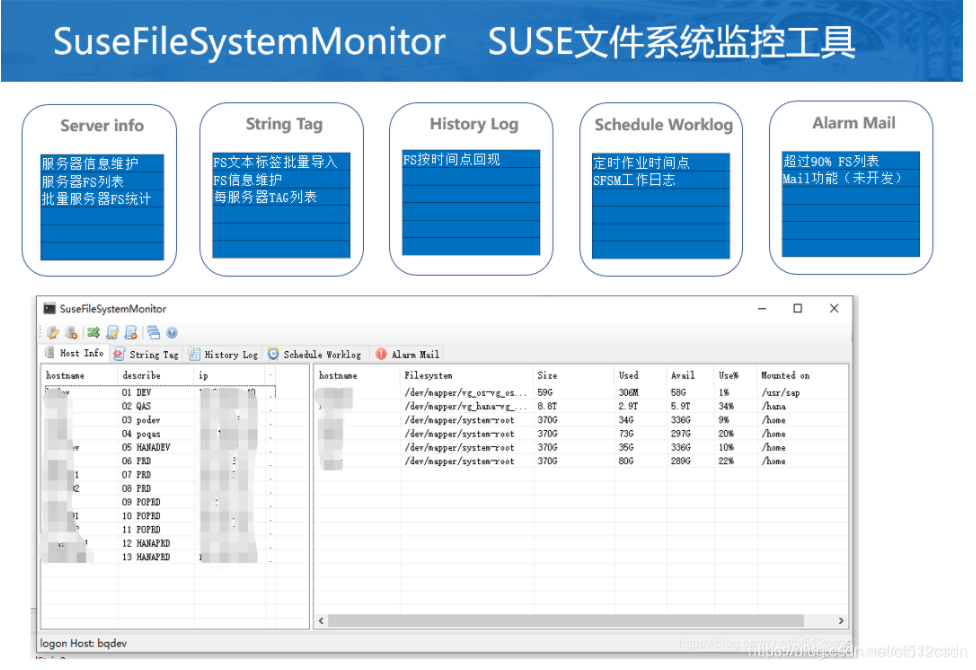The width and height of the screenshot is (976, 670).
Task: Click the /dev/mapper/vg_os-vg_os... filesystem cell
Action: click(x=466, y=393)
